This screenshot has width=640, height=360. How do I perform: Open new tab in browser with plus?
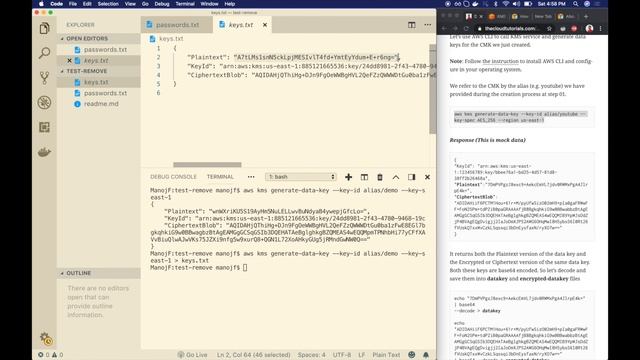586,16
